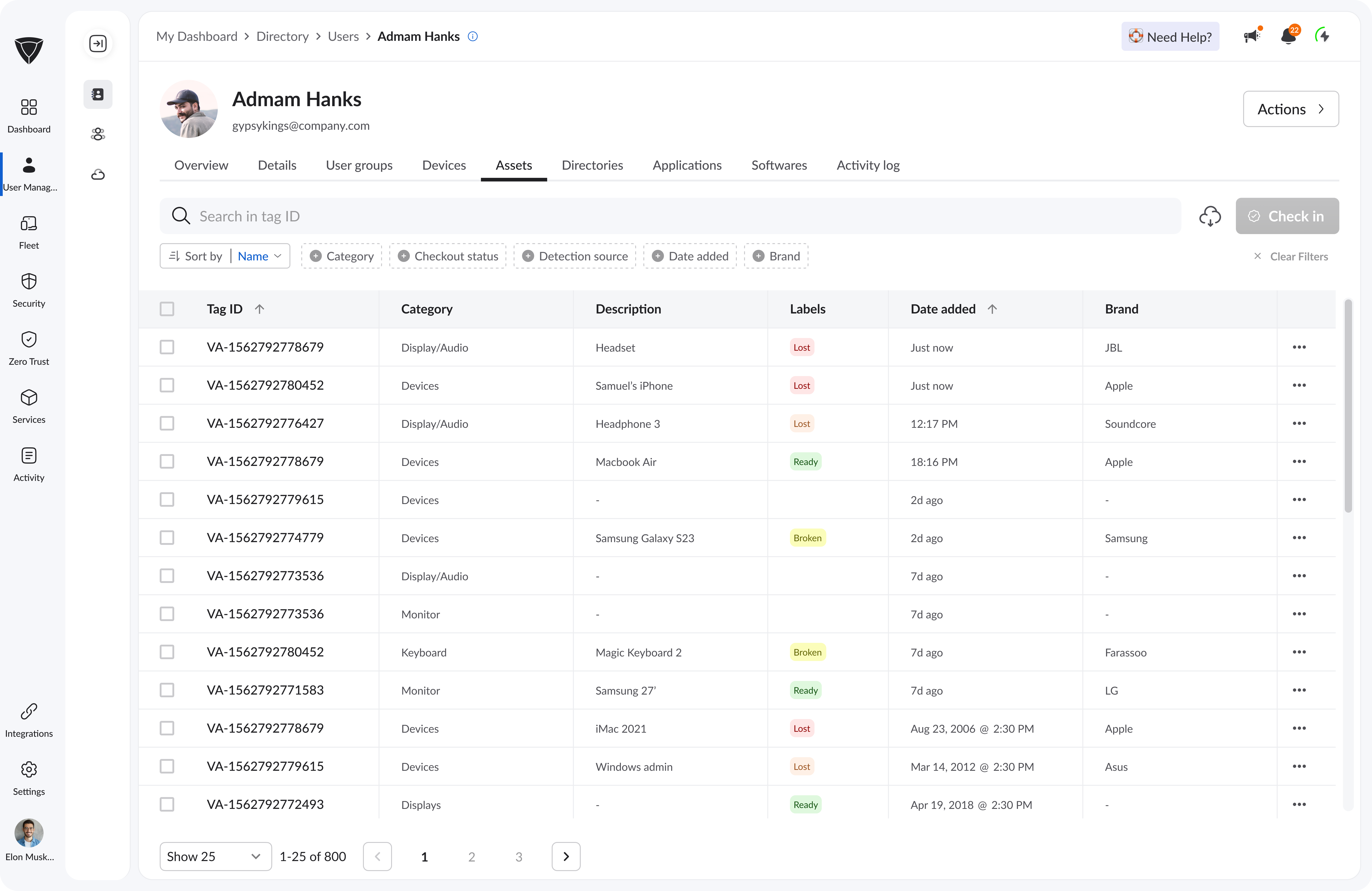Click the info icon beside Admam Hanks breadcrumb

pyautogui.click(x=473, y=36)
